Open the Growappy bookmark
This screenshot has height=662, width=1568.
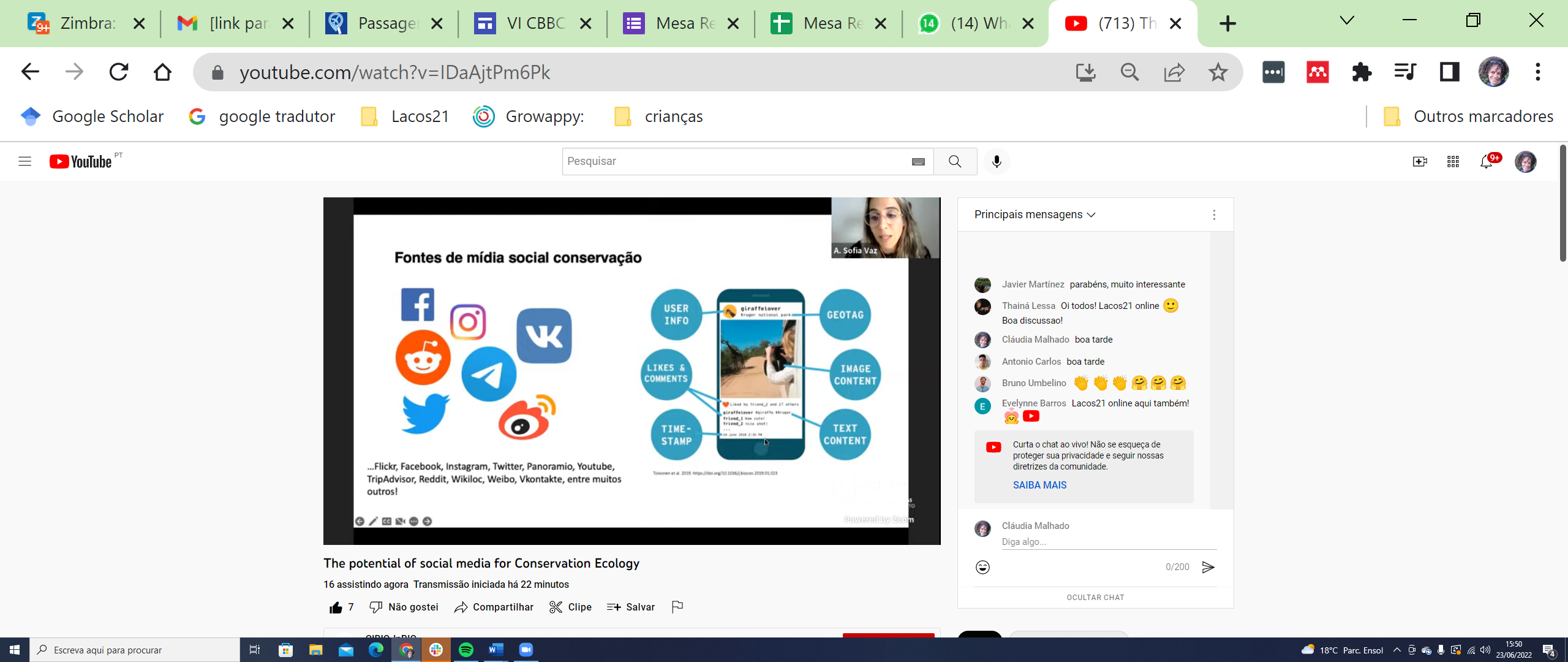click(529, 116)
